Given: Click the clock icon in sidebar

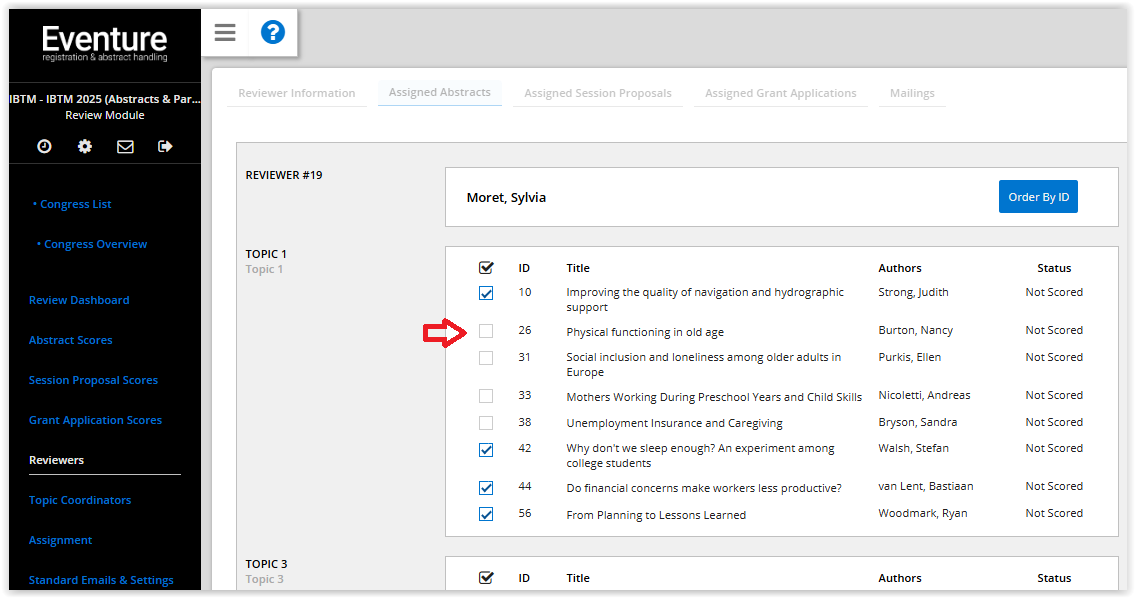Looking at the screenshot, I should pyautogui.click(x=45, y=147).
